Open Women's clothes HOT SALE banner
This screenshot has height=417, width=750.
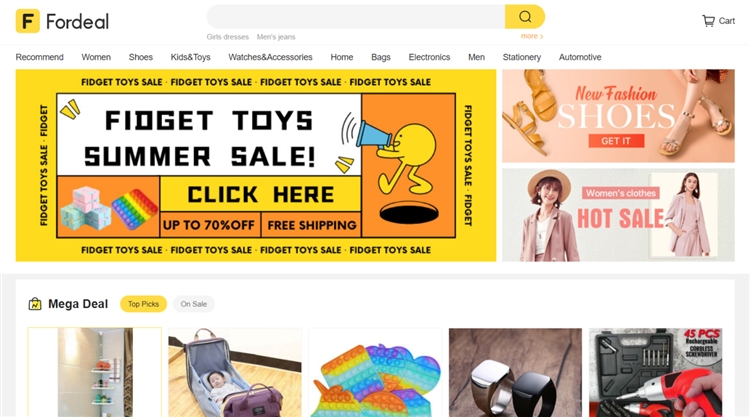[x=618, y=215]
